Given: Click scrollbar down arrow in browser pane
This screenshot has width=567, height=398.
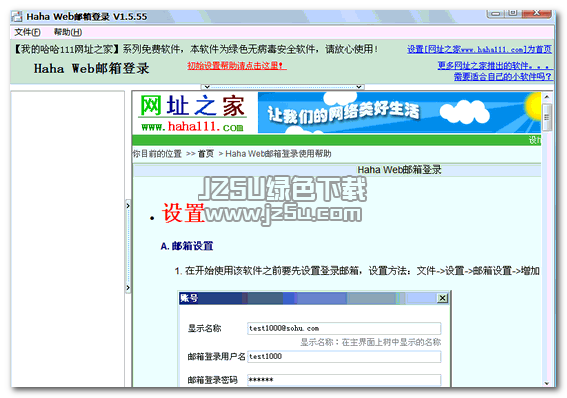Looking at the screenshot, I should pos(547,383).
